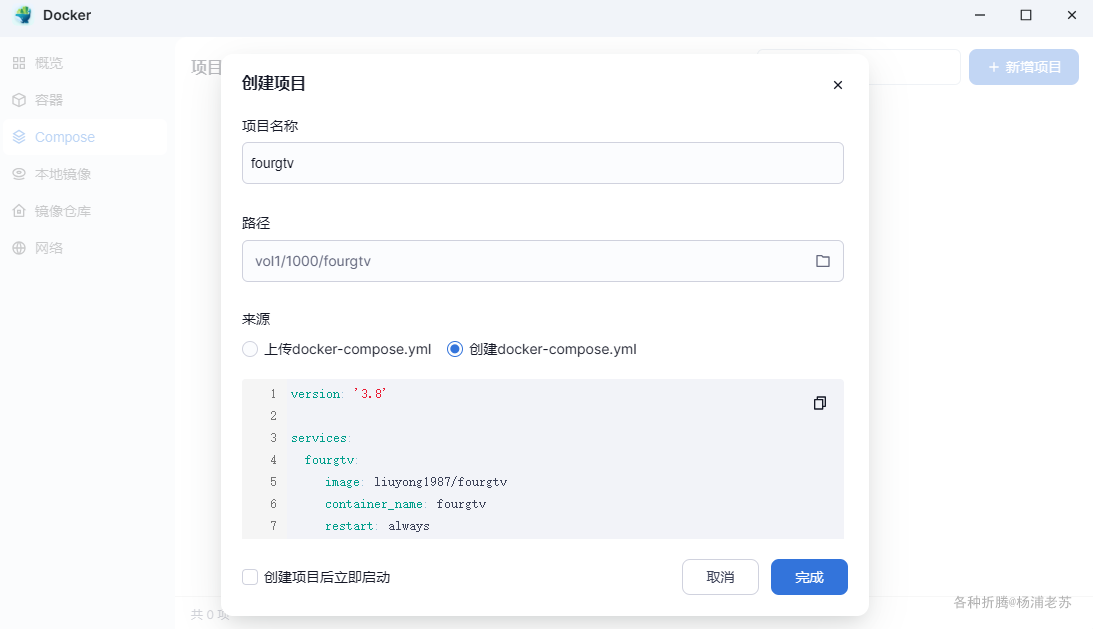1093x629 pixels.
Task: Click the 容器 container cube icon
Action: click(x=19, y=100)
